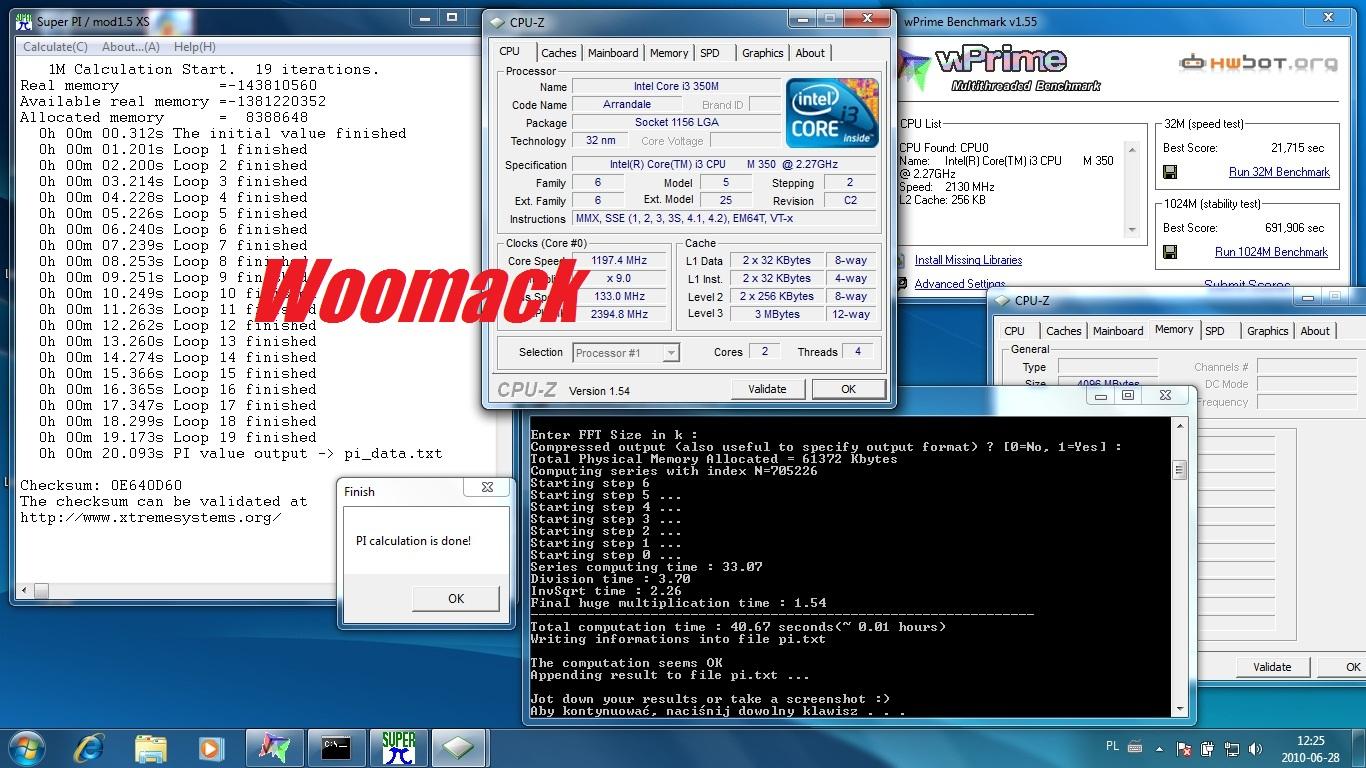This screenshot has height=768, width=1366.
Task: Select Mainboard tab in back CPU-Z window
Action: point(1118,331)
